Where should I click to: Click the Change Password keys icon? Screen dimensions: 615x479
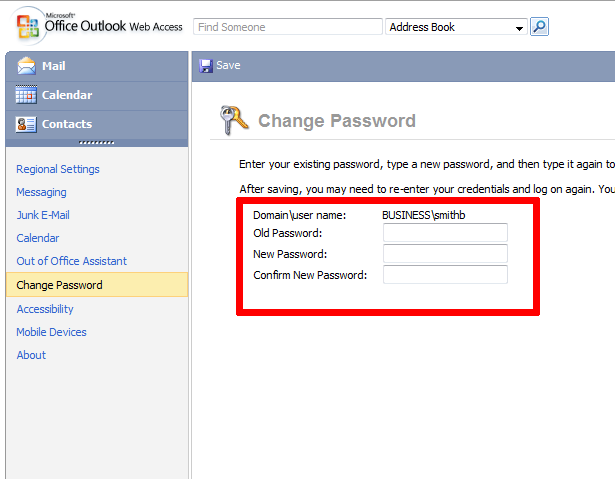pyautogui.click(x=234, y=120)
